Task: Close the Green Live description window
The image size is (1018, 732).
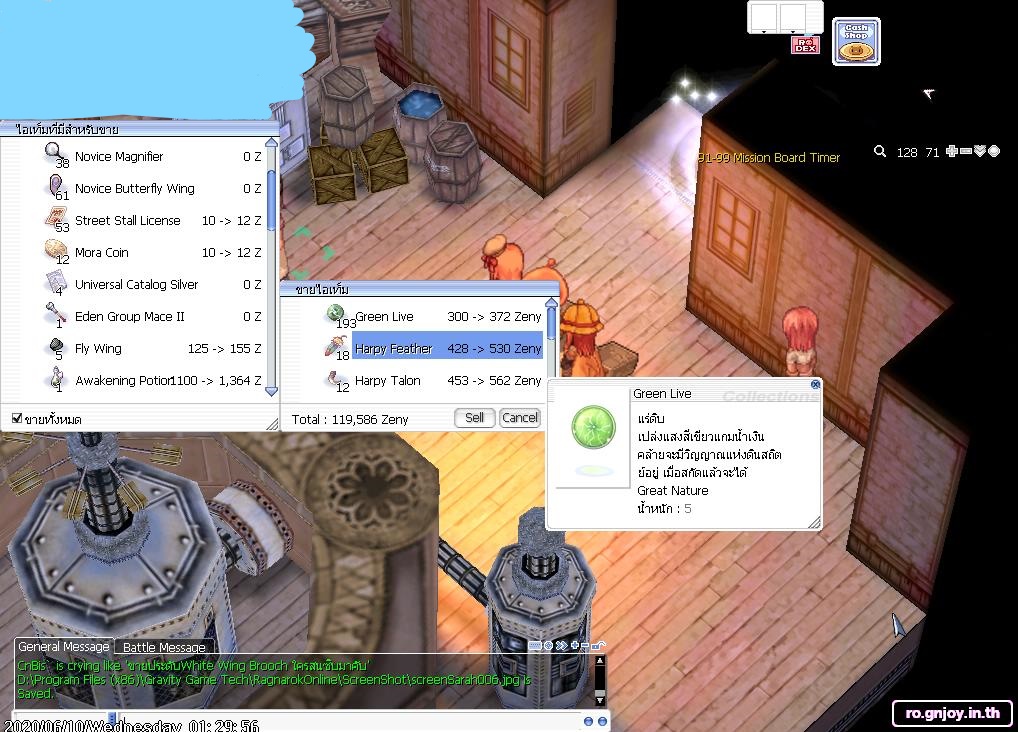Action: [815, 385]
